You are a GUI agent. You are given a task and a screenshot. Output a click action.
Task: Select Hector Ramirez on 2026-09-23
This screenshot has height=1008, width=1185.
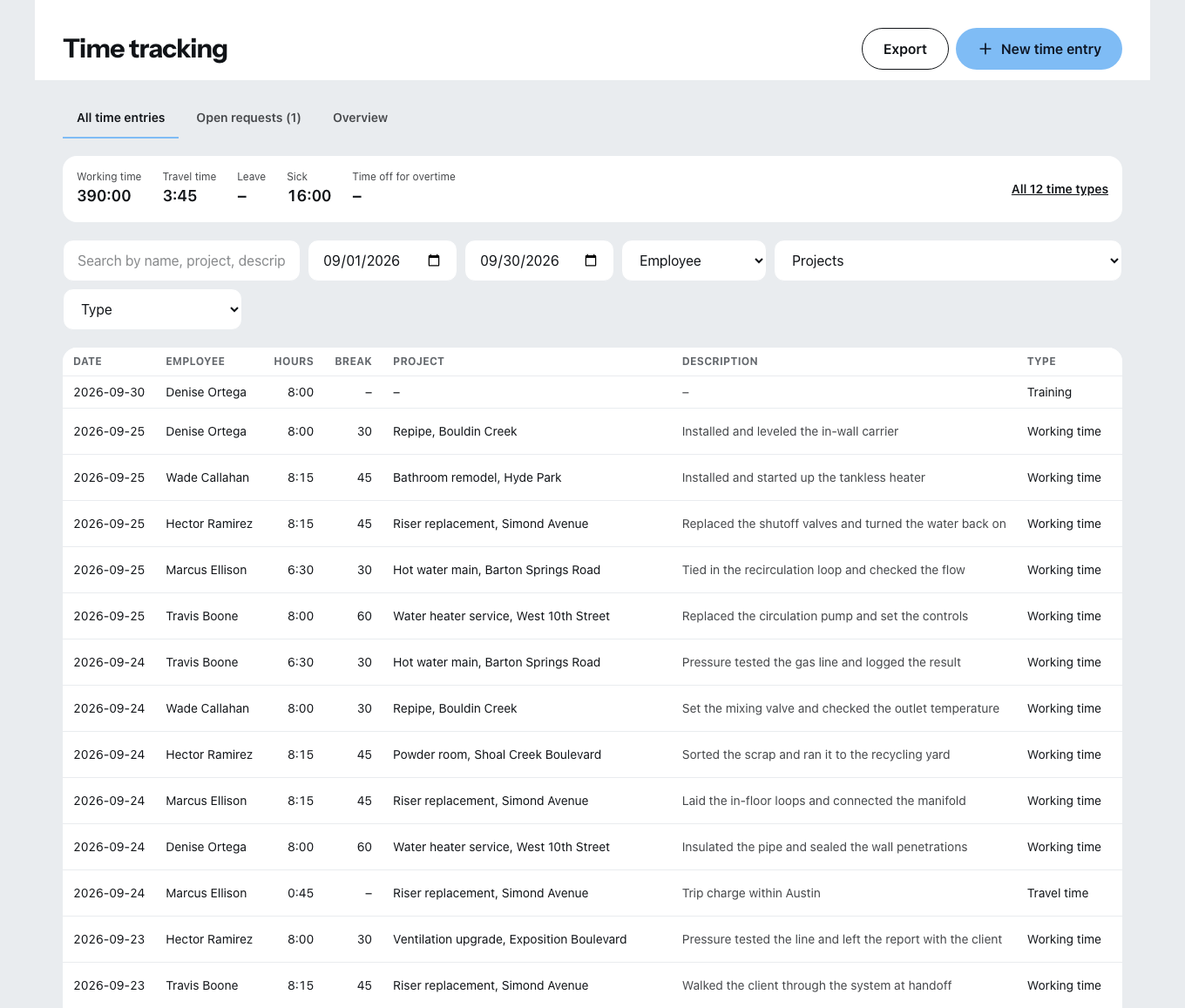coord(209,939)
